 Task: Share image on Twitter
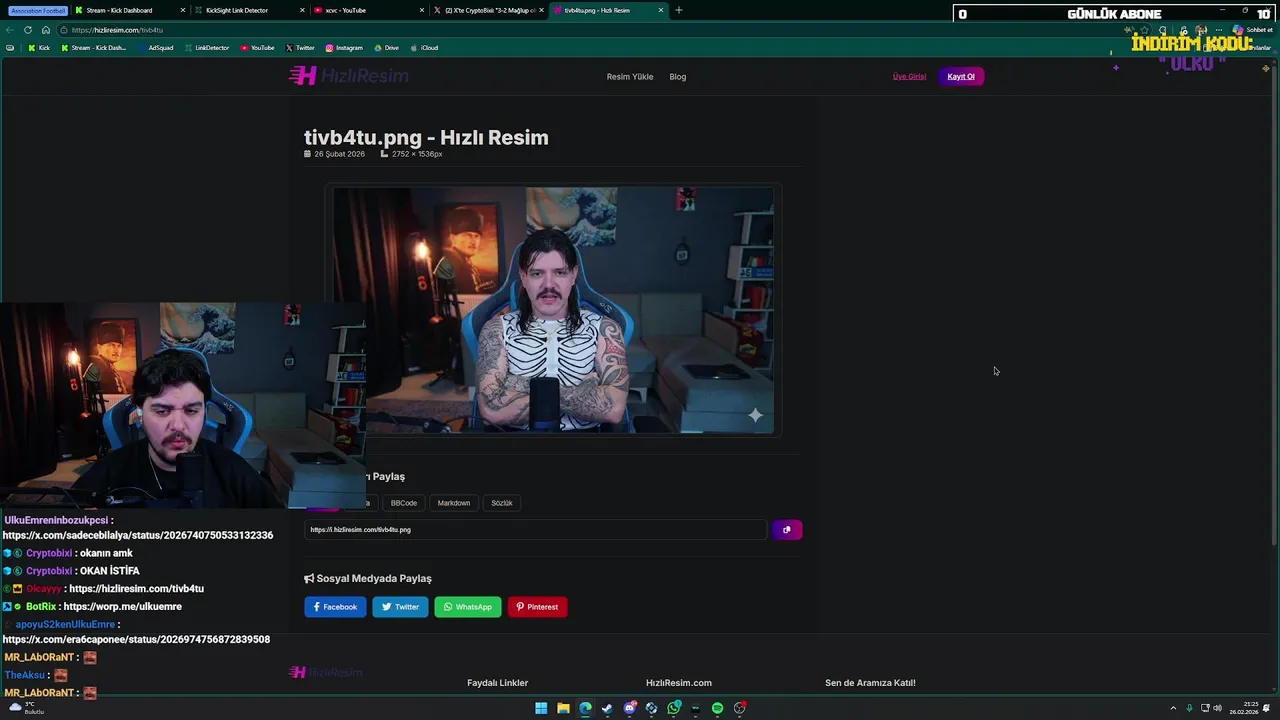400,607
